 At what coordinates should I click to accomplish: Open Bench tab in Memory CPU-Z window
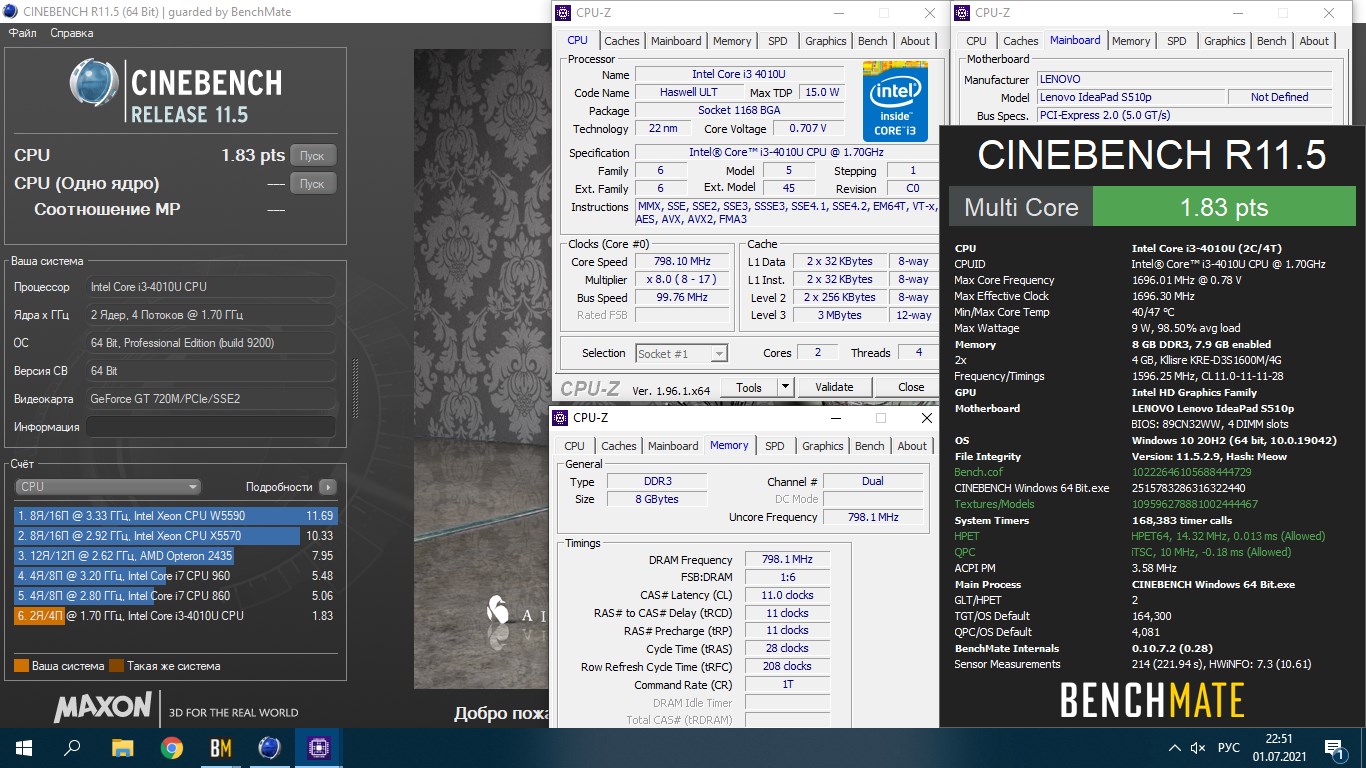point(870,446)
